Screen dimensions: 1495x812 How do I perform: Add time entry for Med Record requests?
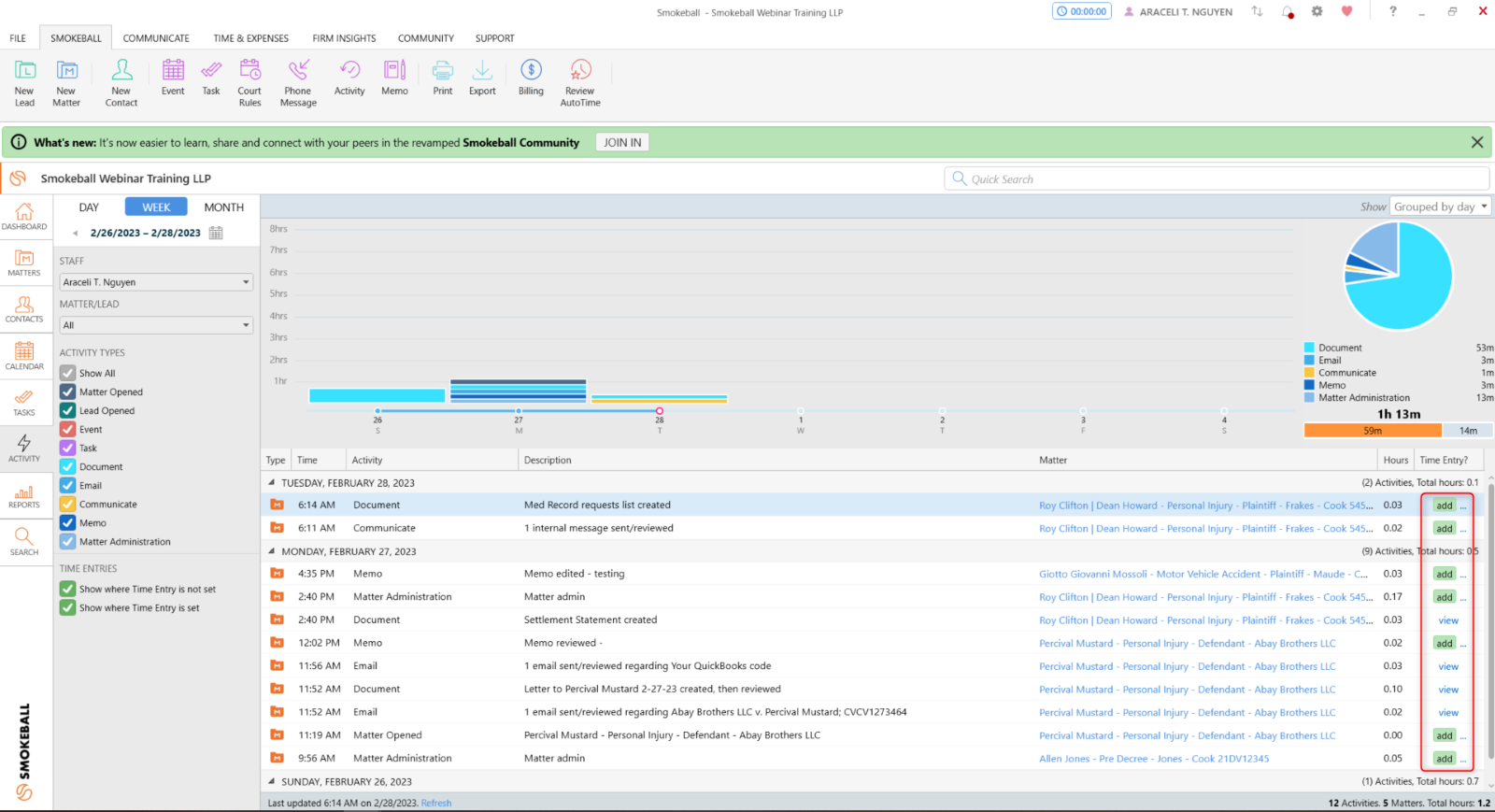tap(1445, 506)
